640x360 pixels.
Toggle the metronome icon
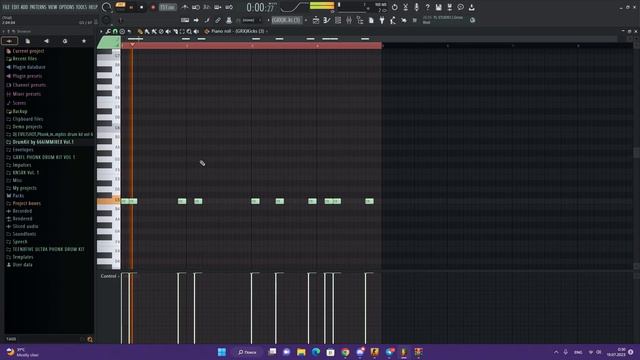(x=184, y=7)
